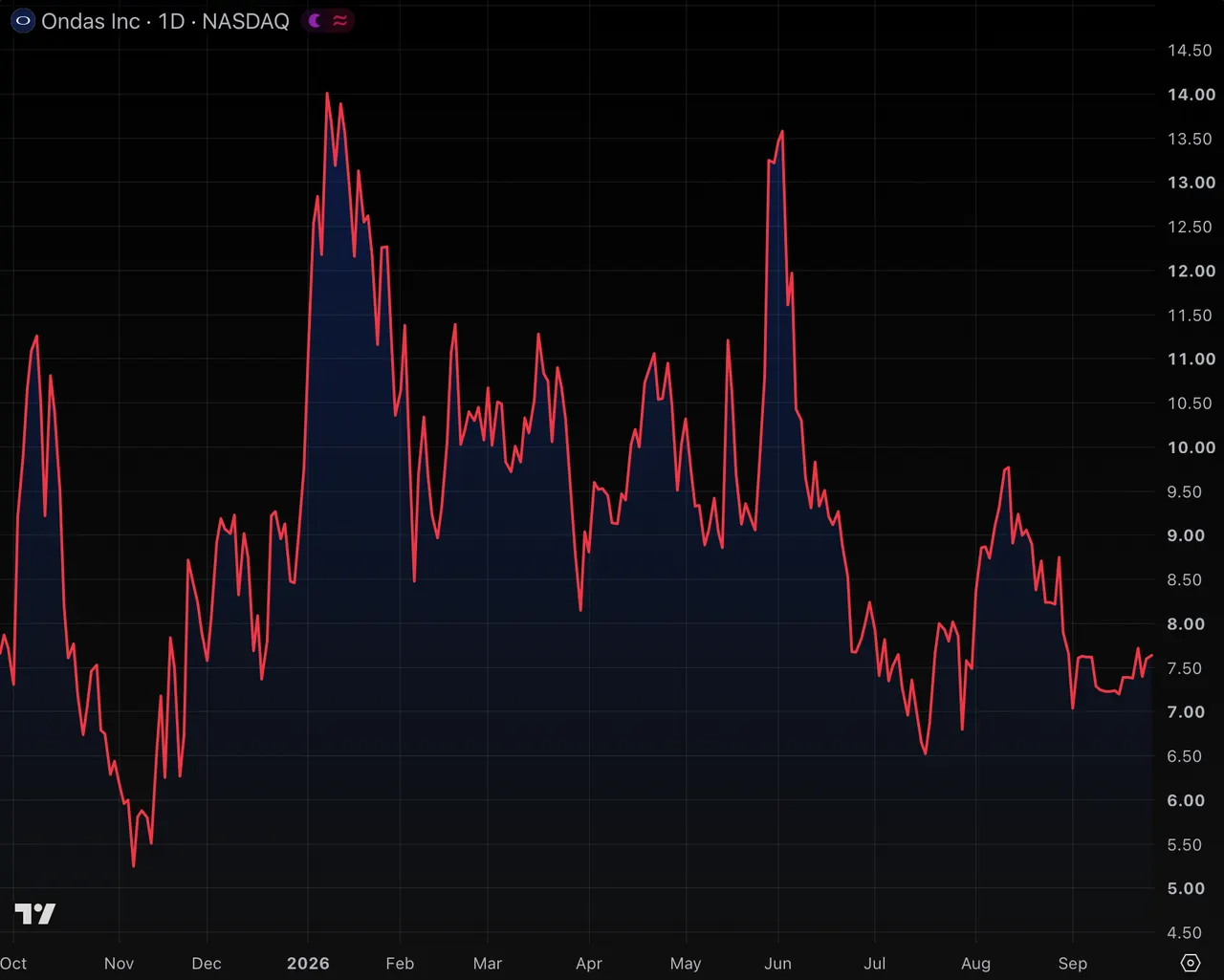Viewport: 1224px width, 980px height.
Task: Click the 10.50 price scale value
Action: tap(1190, 403)
